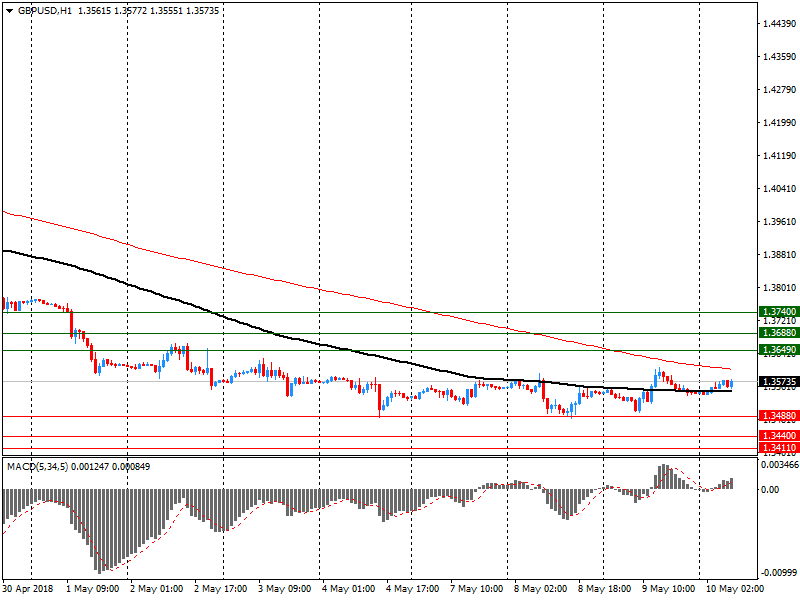
Task: Click the 1.44390 price scale value
Action: 779,23
